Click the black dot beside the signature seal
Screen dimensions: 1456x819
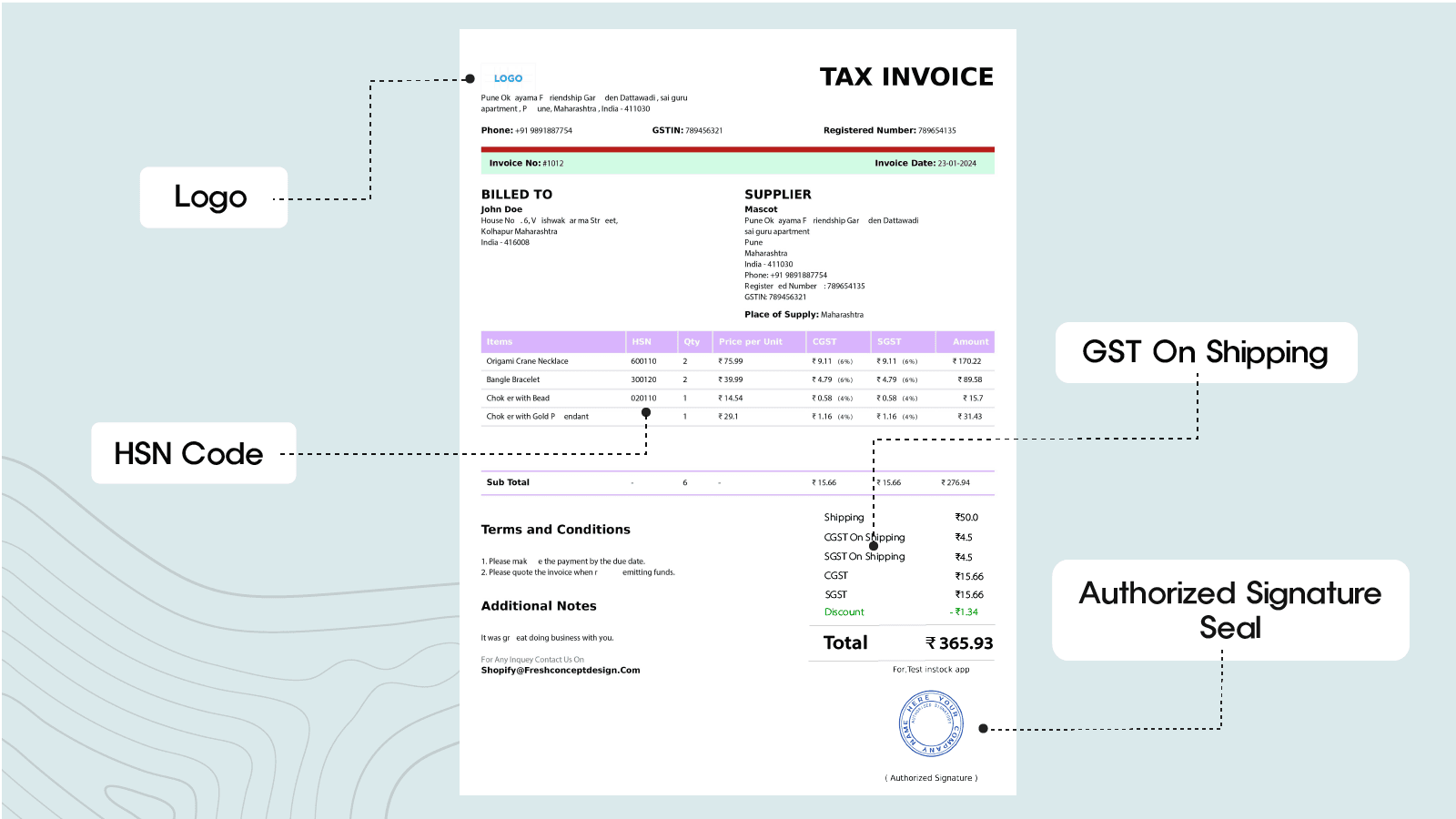click(x=983, y=729)
